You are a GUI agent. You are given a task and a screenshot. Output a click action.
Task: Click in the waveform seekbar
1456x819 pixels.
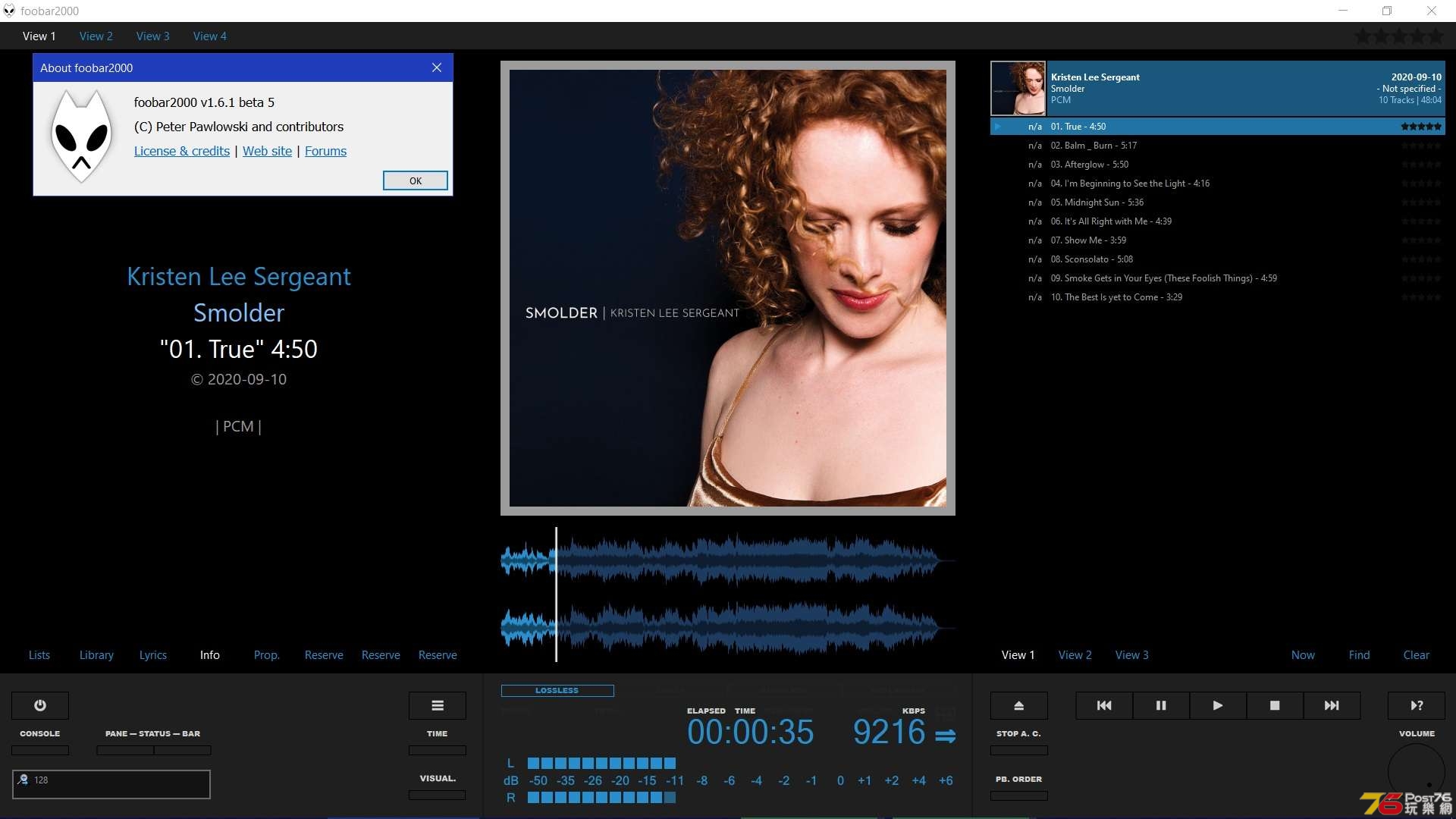pyautogui.click(x=728, y=595)
